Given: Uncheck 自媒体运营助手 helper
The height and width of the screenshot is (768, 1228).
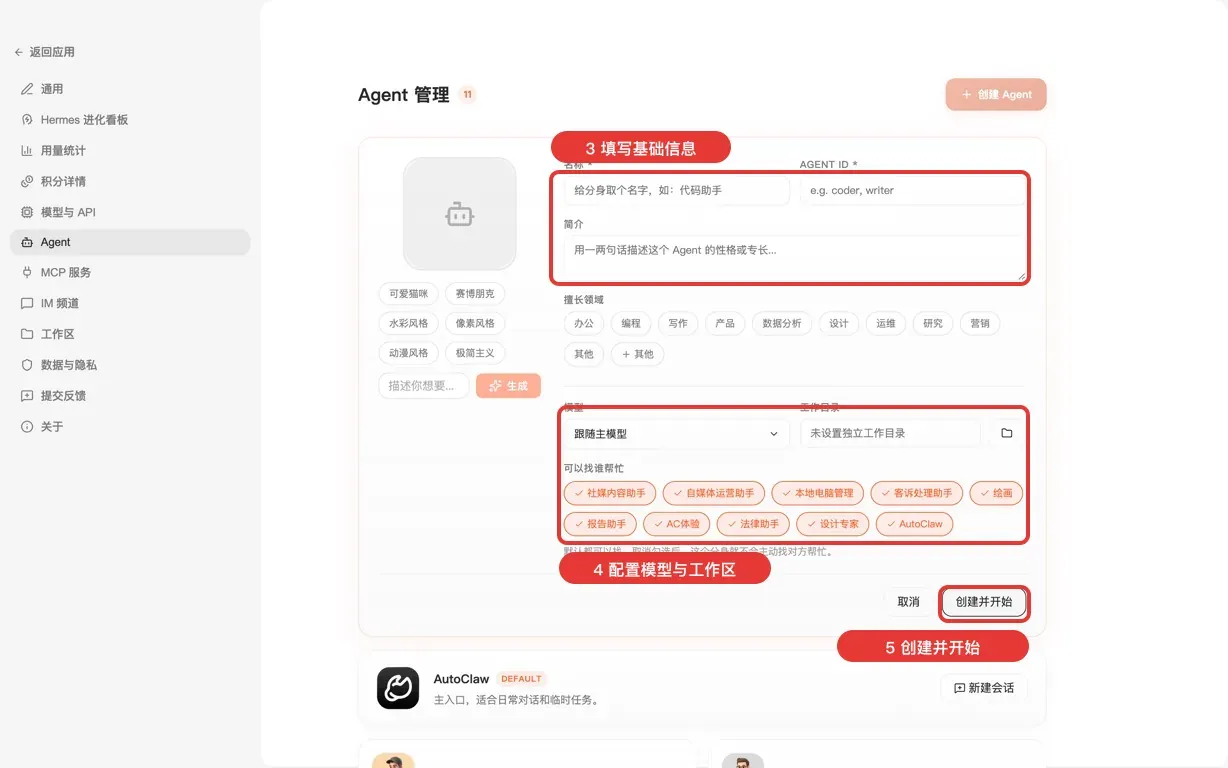Looking at the screenshot, I should [x=714, y=493].
